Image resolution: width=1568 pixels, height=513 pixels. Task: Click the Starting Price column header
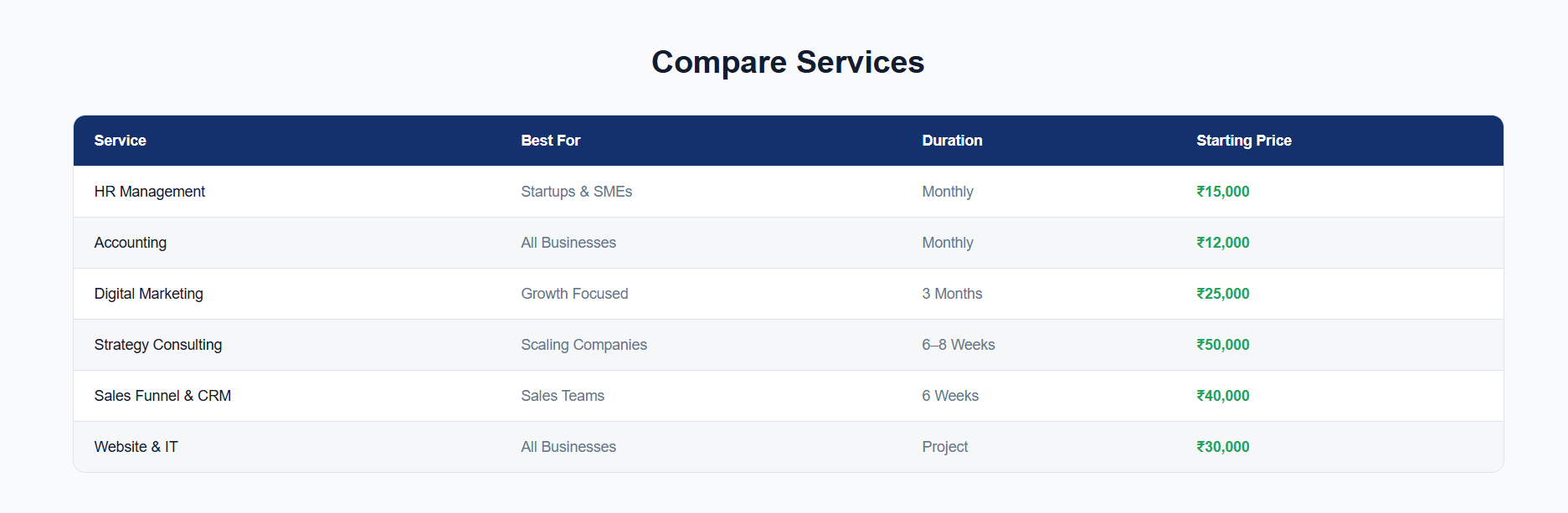(1243, 141)
